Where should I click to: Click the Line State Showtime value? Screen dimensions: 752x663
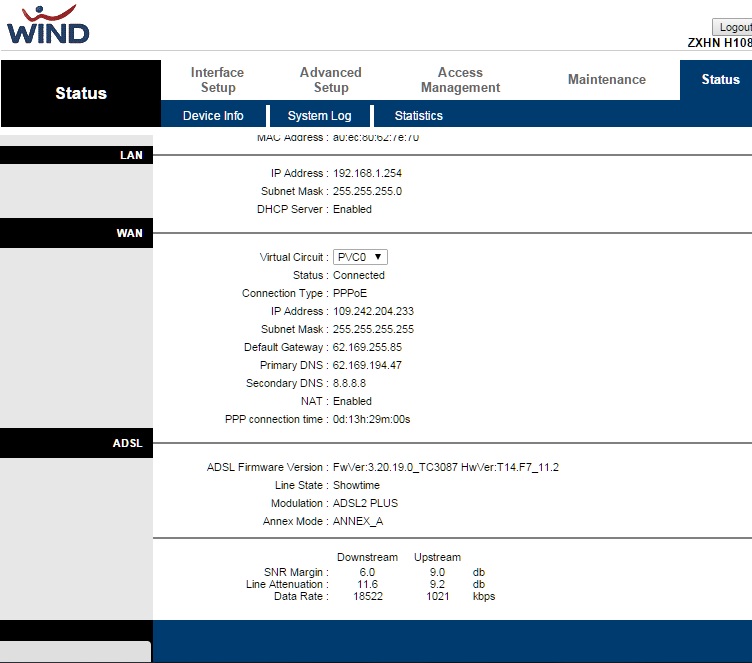click(356, 485)
